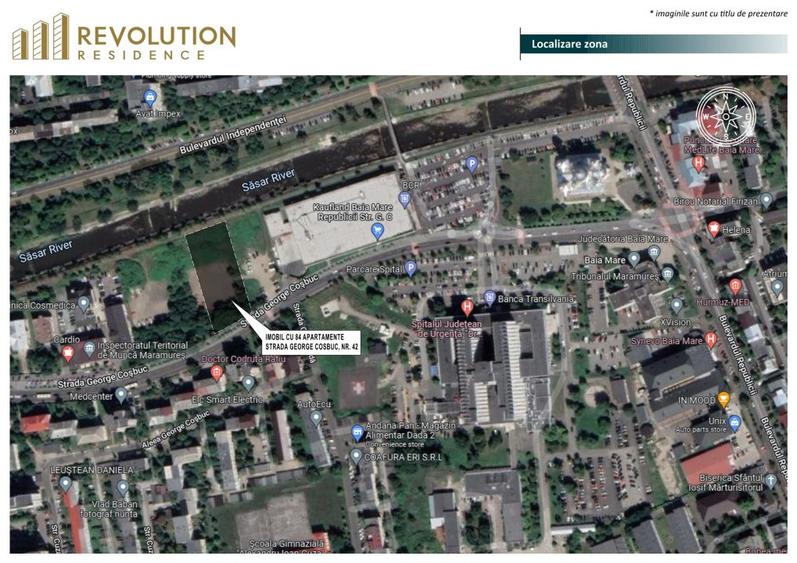Click the Revolution Residence logo
This screenshot has height=563, width=797.
click(124, 37)
